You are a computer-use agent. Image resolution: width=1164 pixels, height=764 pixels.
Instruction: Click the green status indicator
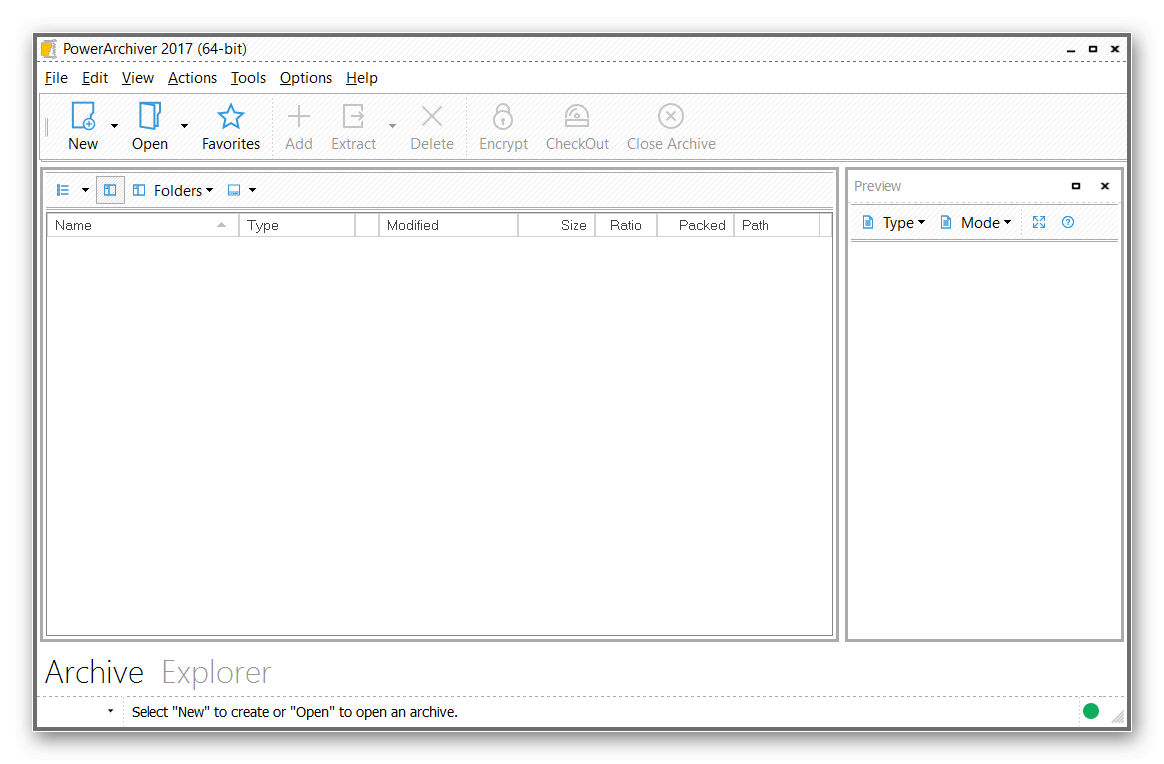click(x=1091, y=712)
